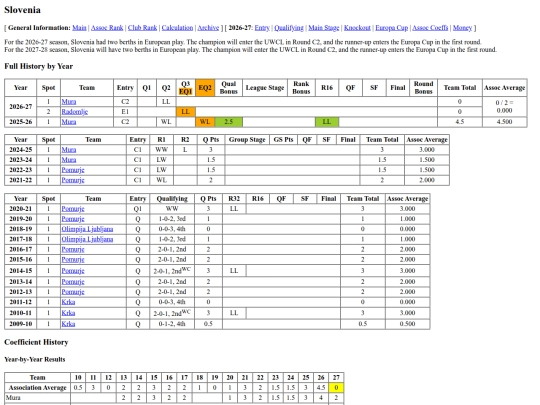Click the 2014-15 year cell
540x405 pixels.
point(21,271)
